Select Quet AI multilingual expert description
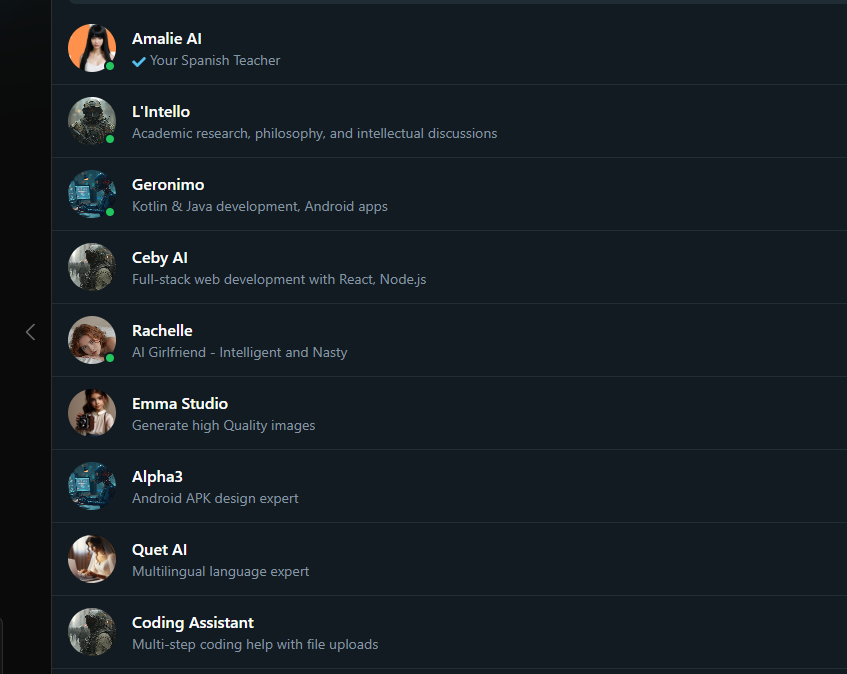Viewport: 847px width, 674px height. click(220, 571)
